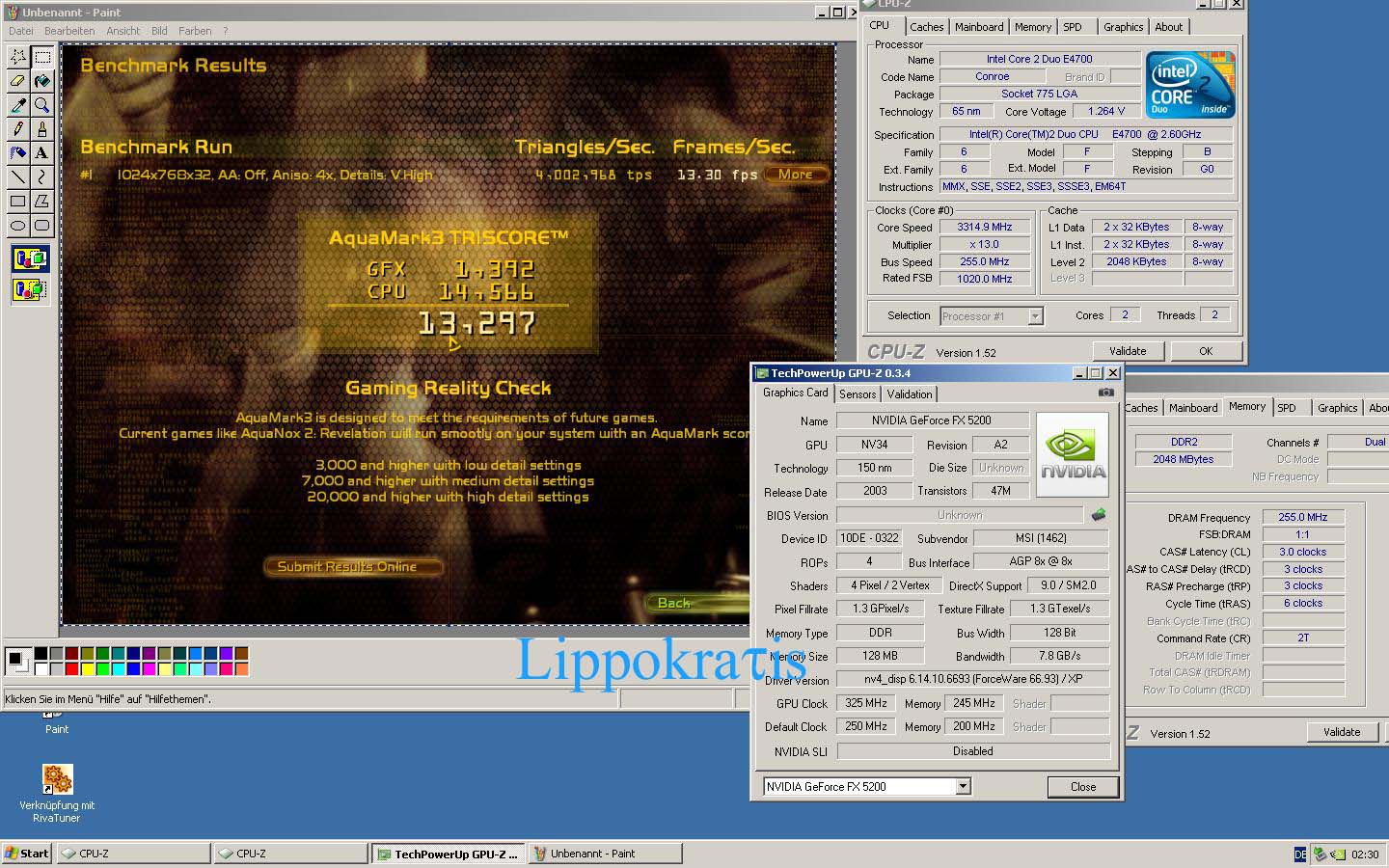Click Validate in the top CPU-Z window
Image resolution: width=1389 pixels, height=868 pixels.
[1128, 351]
